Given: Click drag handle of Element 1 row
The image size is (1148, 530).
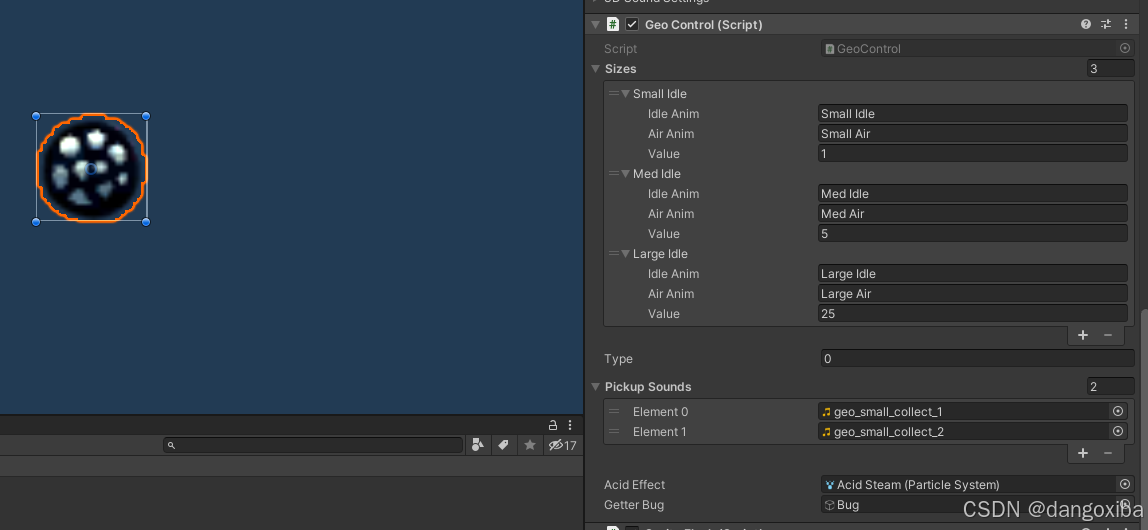Looking at the screenshot, I should [x=614, y=431].
